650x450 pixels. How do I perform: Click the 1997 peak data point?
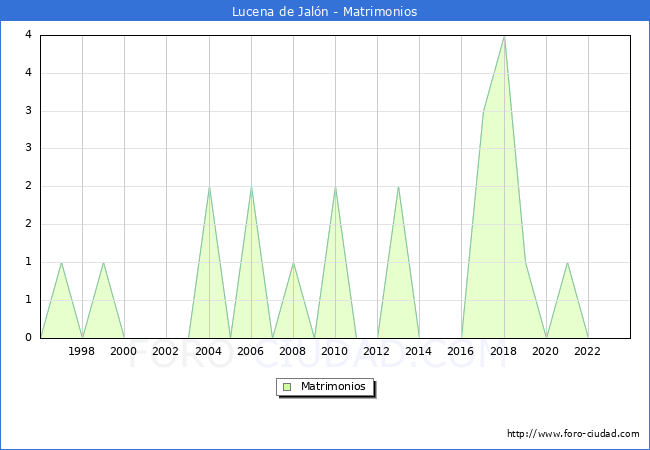[61, 262]
